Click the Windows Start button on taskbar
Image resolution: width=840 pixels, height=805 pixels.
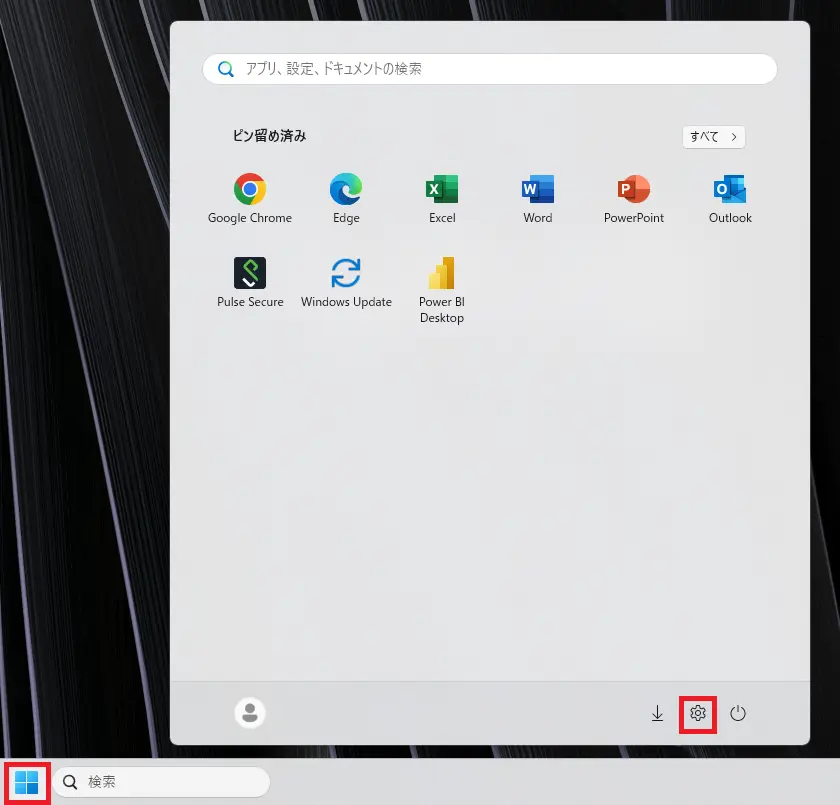(26, 782)
